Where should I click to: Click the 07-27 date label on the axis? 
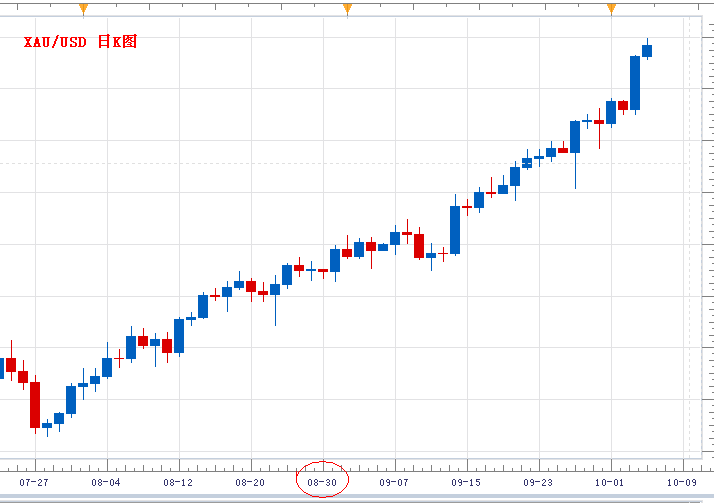(34, 483)
